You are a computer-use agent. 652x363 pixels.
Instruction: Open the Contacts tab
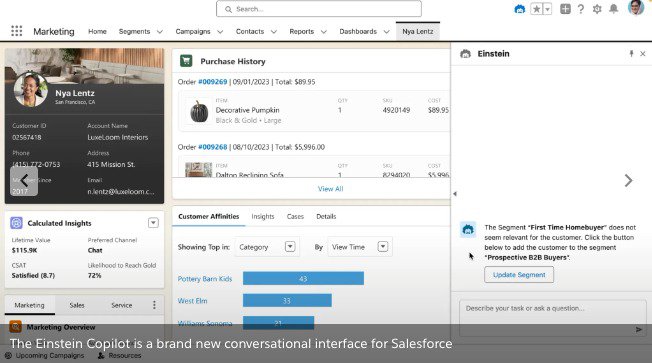[x=250, y=32]
